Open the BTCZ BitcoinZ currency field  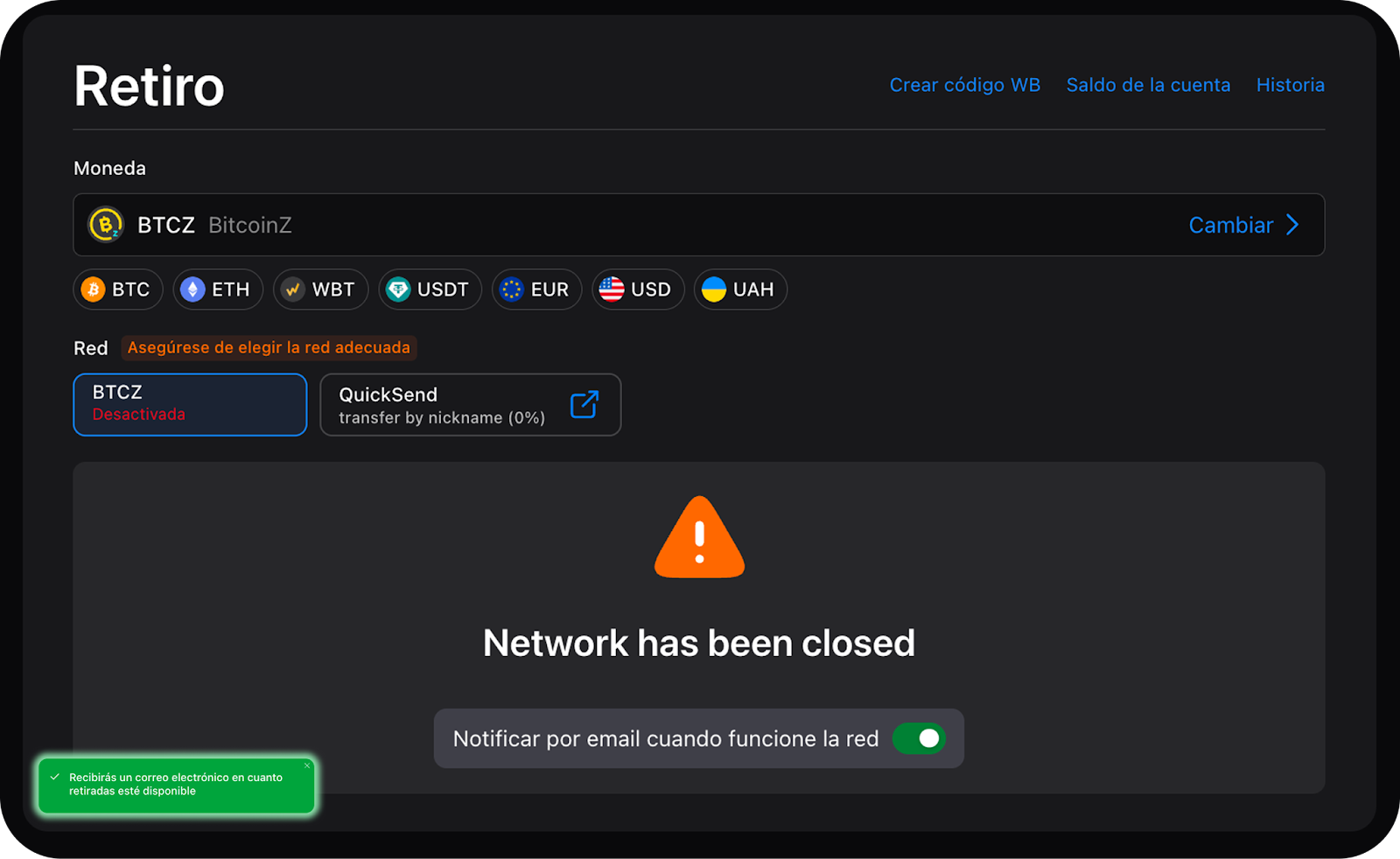[x=698, y=225]
